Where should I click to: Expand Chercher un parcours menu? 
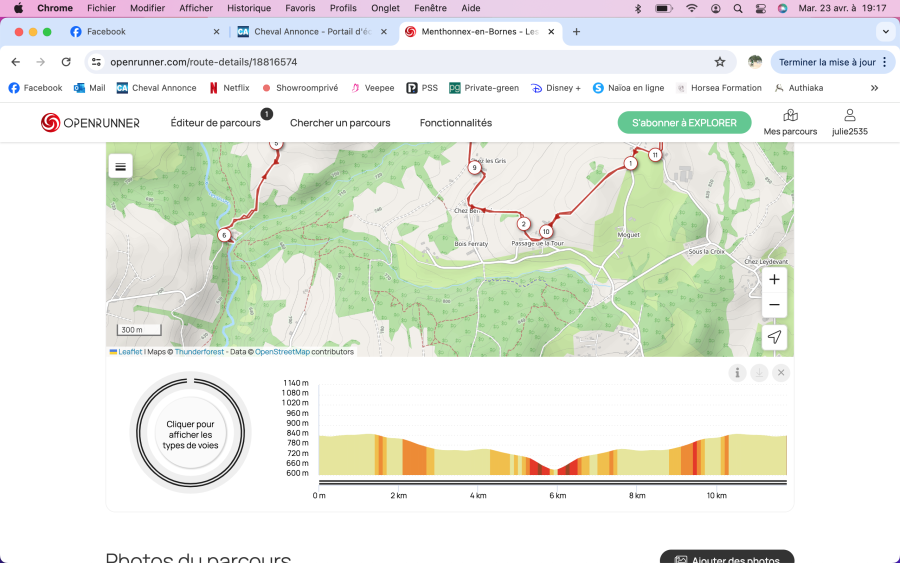[340, 123]
